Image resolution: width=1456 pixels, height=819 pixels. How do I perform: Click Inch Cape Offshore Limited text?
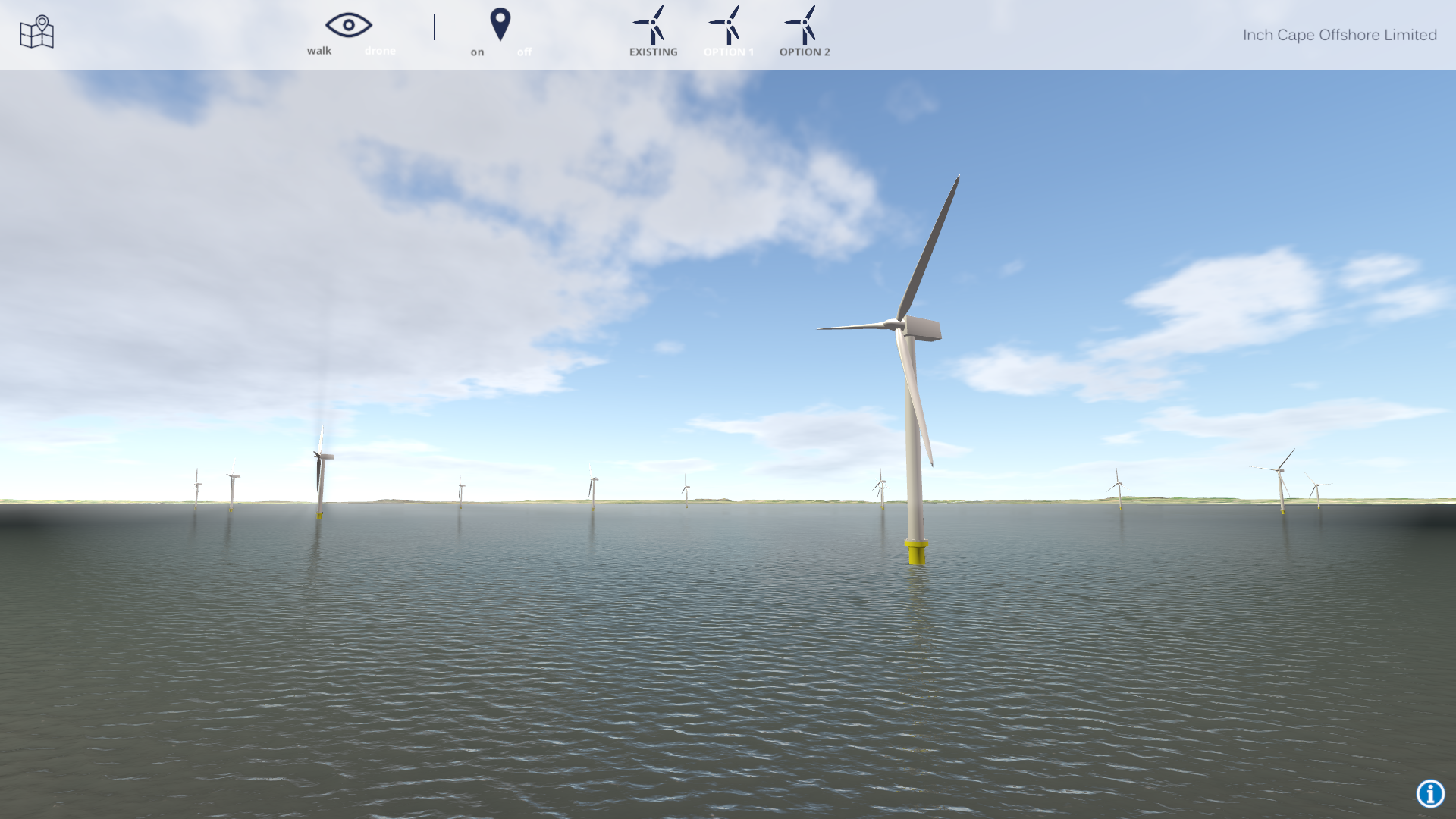pyautogui.click(x=1339, y=35)
